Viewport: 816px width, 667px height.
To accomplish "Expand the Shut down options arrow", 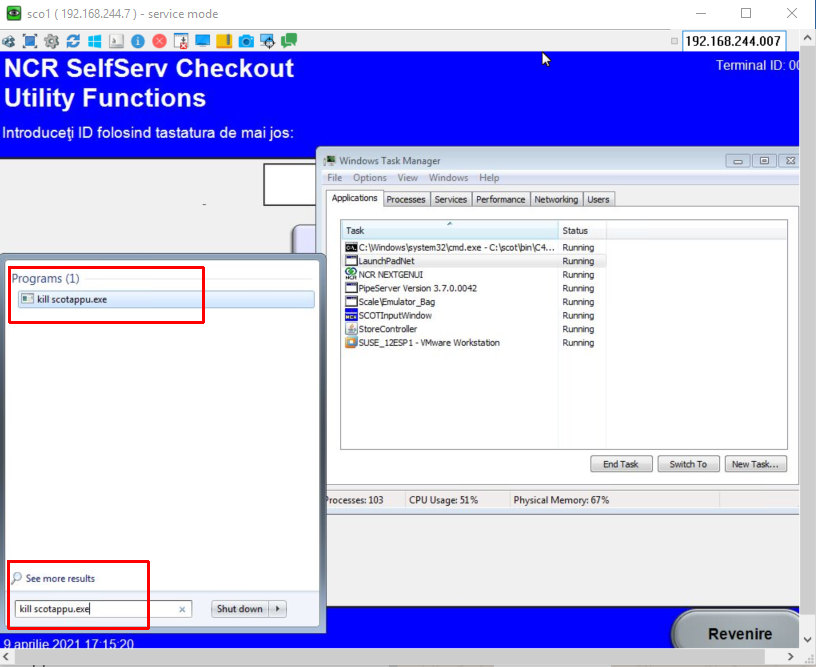I will pos(277,609).
